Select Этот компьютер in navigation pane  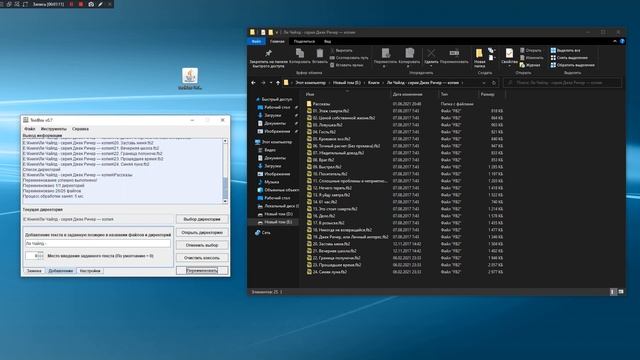(x=273, y=142)
